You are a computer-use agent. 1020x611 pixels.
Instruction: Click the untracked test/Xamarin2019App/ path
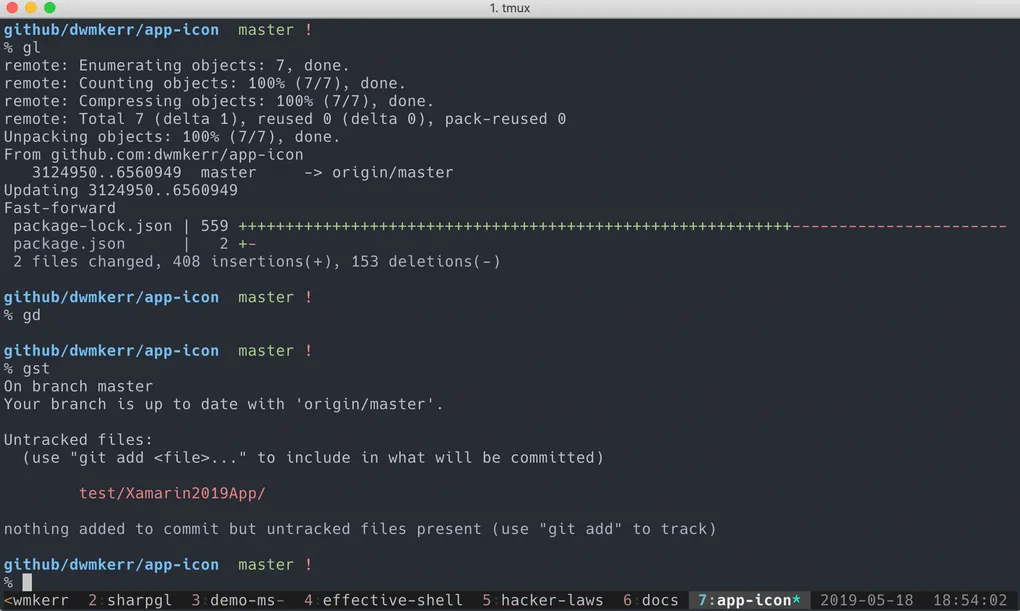172,493
